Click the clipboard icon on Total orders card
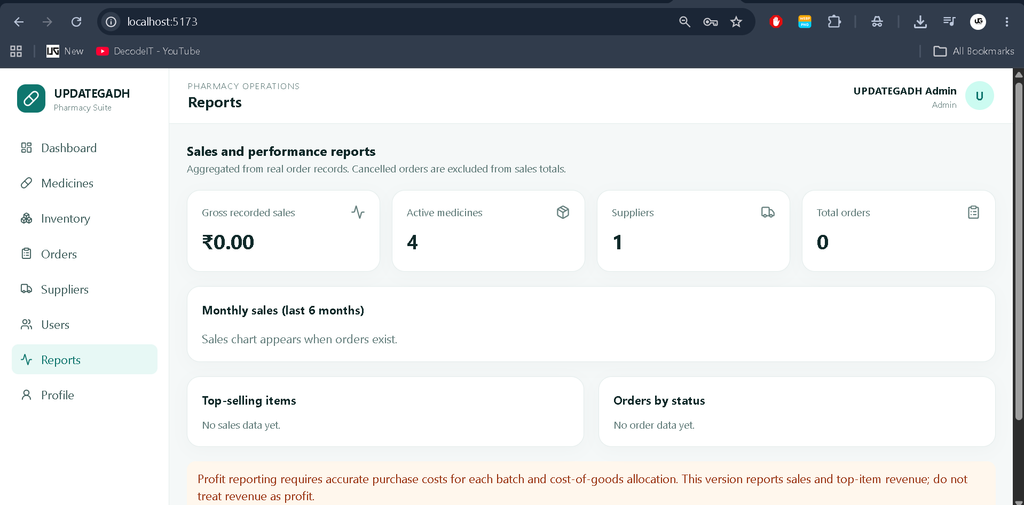Screen dimensions: 1024x505 973,212
